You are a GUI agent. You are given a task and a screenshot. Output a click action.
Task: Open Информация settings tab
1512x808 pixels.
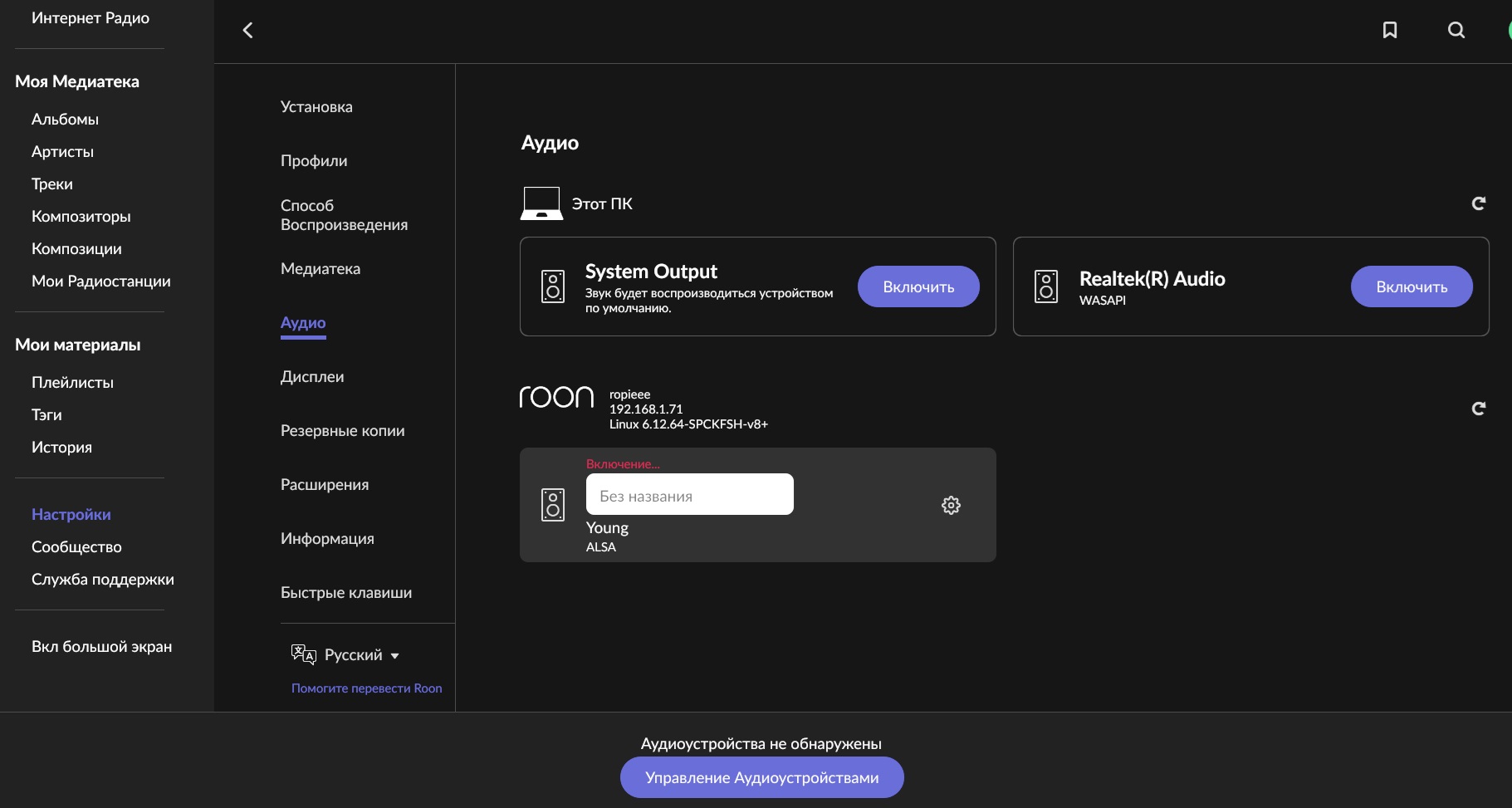(x=327, y=539)
